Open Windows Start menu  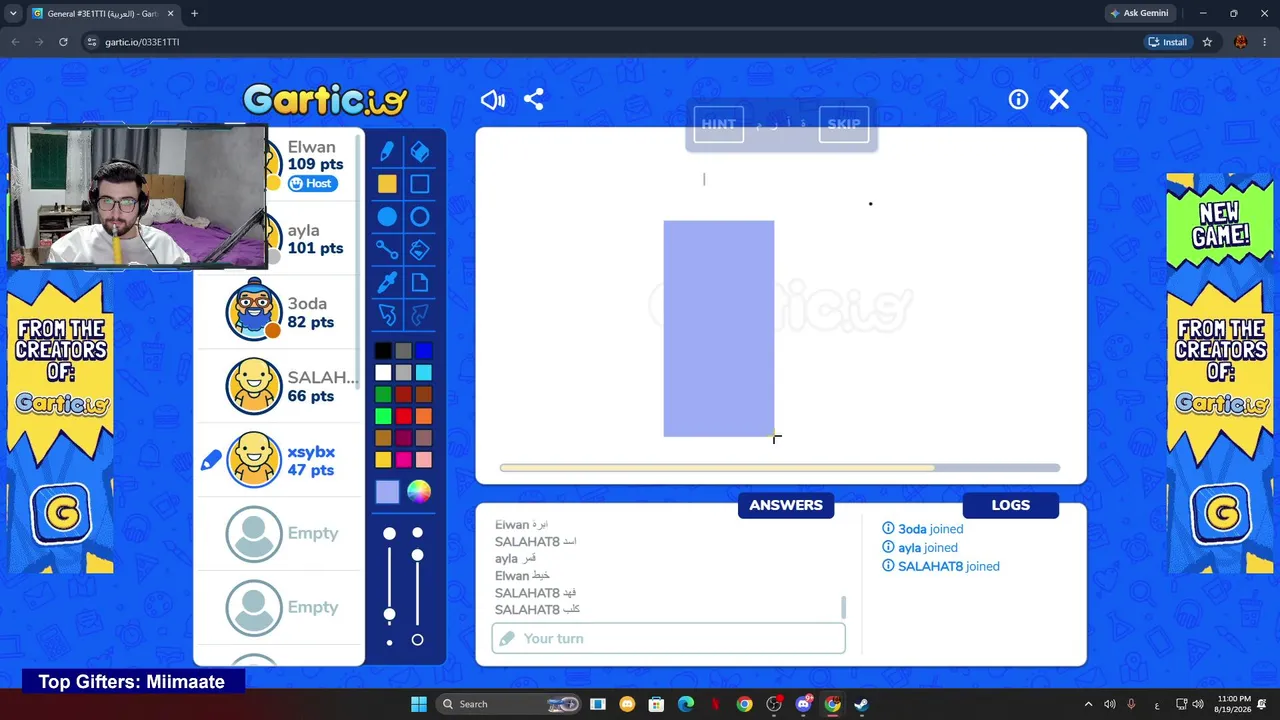(x=419, y=704)
